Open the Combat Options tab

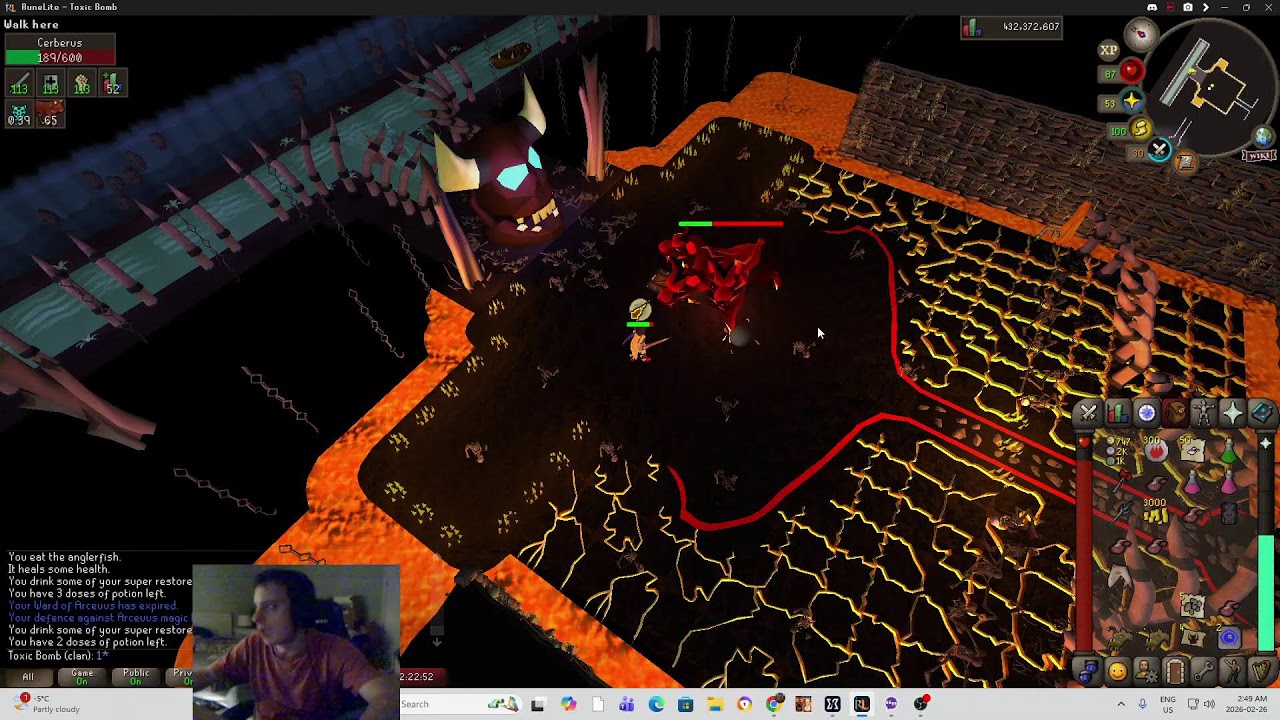(x=1088, y=413)
